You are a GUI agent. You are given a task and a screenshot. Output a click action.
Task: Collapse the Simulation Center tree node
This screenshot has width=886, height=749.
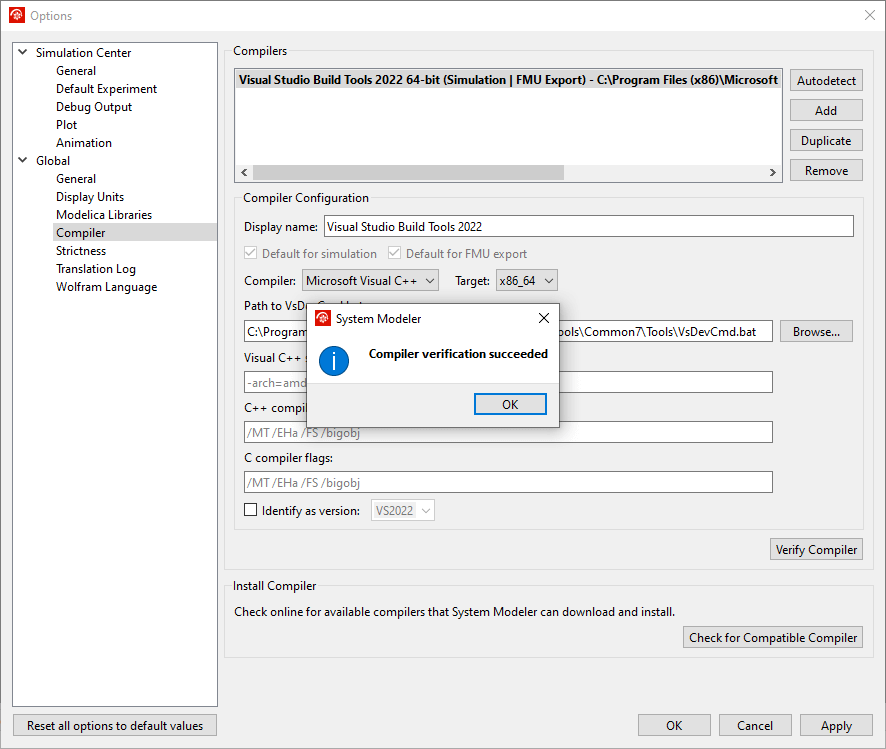[x=23, y=52]
